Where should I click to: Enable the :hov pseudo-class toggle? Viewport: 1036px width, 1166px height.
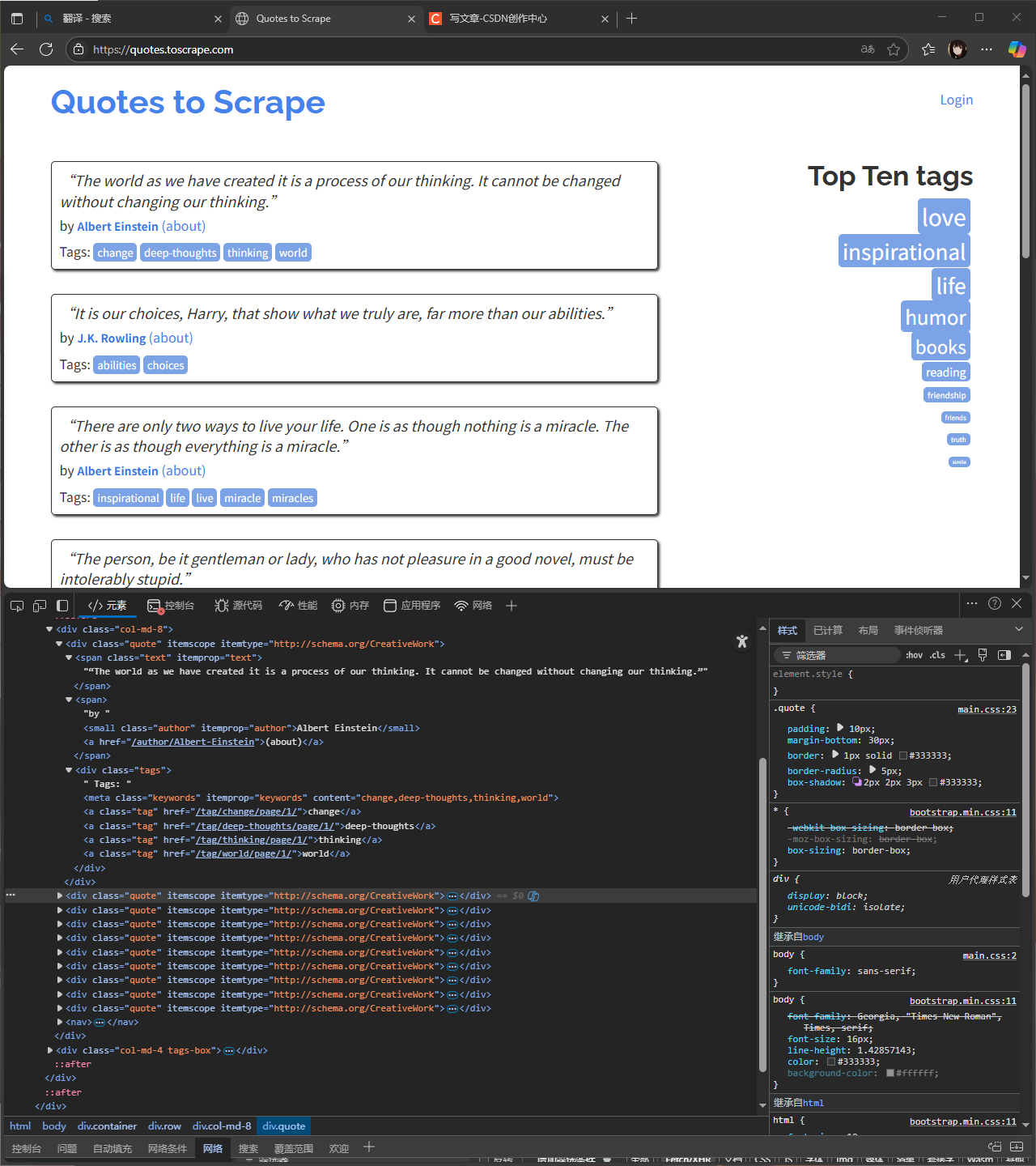[914, 655]
